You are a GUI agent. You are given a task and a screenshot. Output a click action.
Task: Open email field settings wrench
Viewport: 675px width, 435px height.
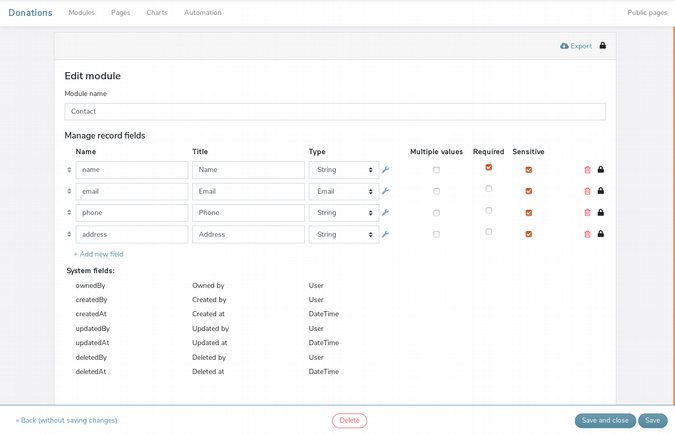click(385, 191)
